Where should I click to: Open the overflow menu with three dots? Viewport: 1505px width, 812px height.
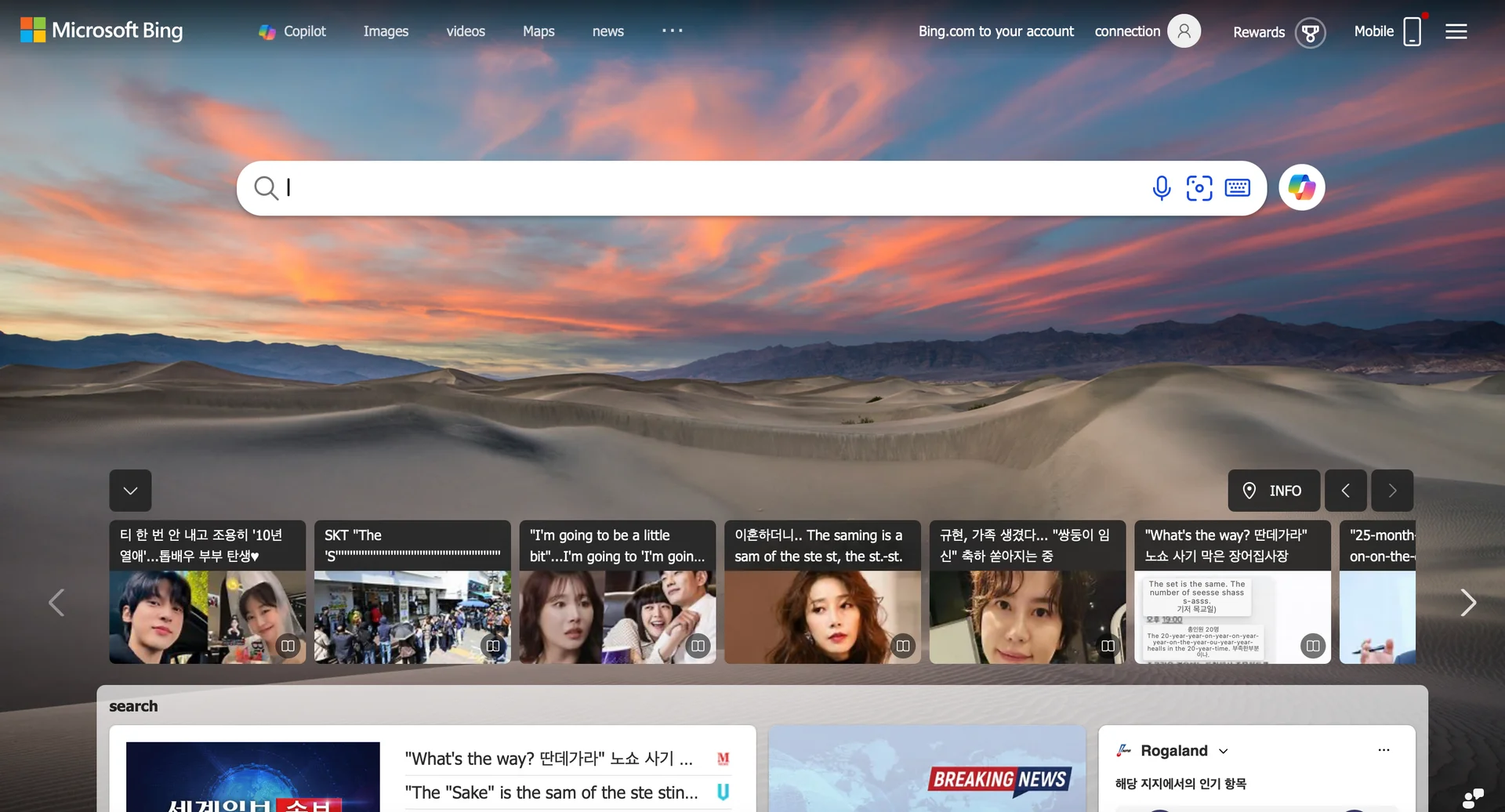point(672,31)
